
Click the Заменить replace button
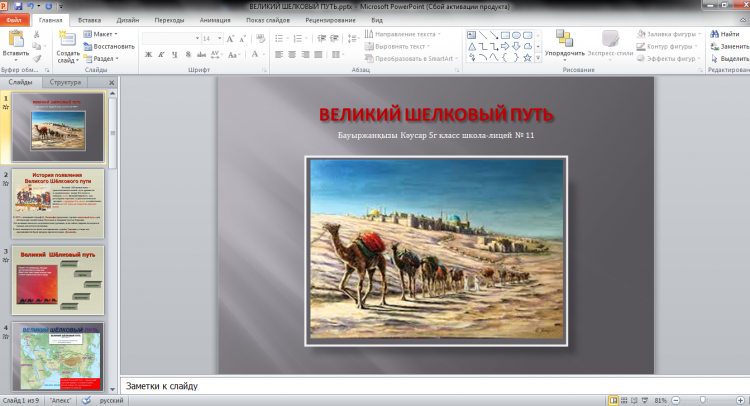tap(729, 46)
